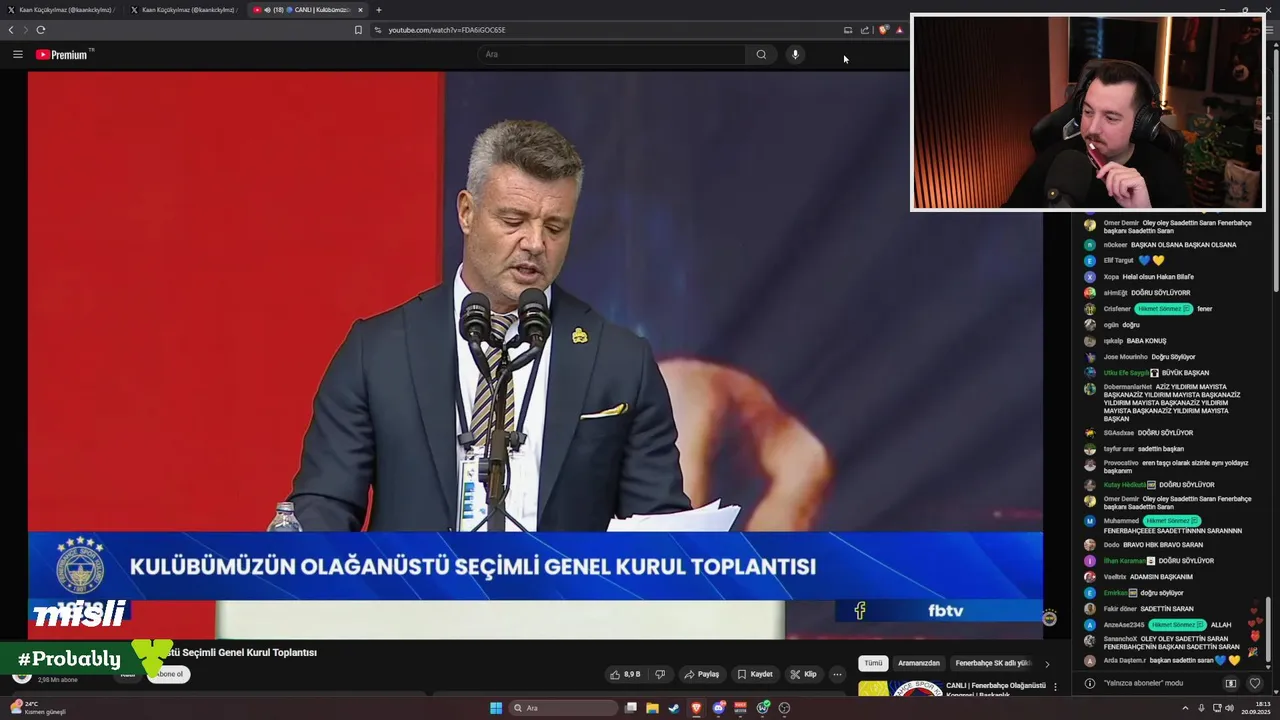The width and height of the screenshot is (1280, 720).
Task: Click 'BRAVO HBK BRAVO SARAN' chat message
Action: pyautogui.click(x=1163, y=545)
